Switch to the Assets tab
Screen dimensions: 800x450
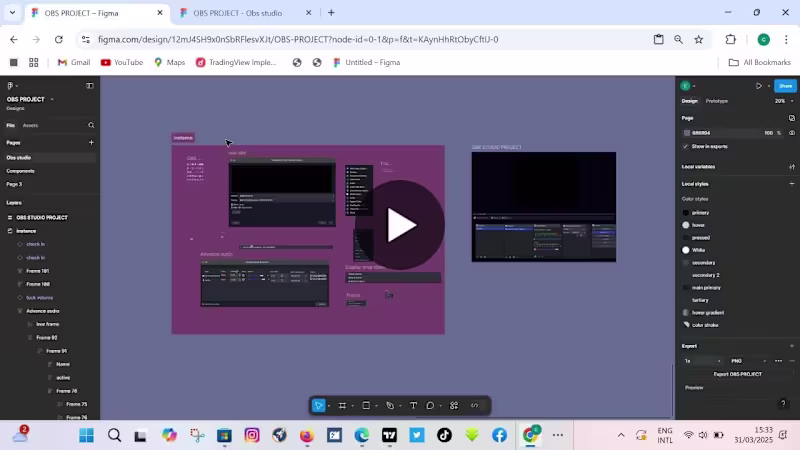click(30, 125)
